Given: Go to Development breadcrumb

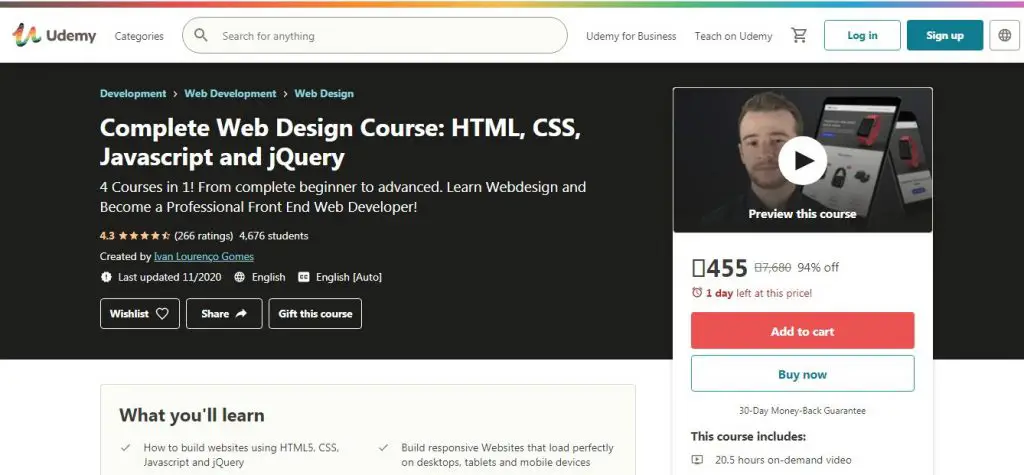Looking at the screenshot, I should 133,93.
